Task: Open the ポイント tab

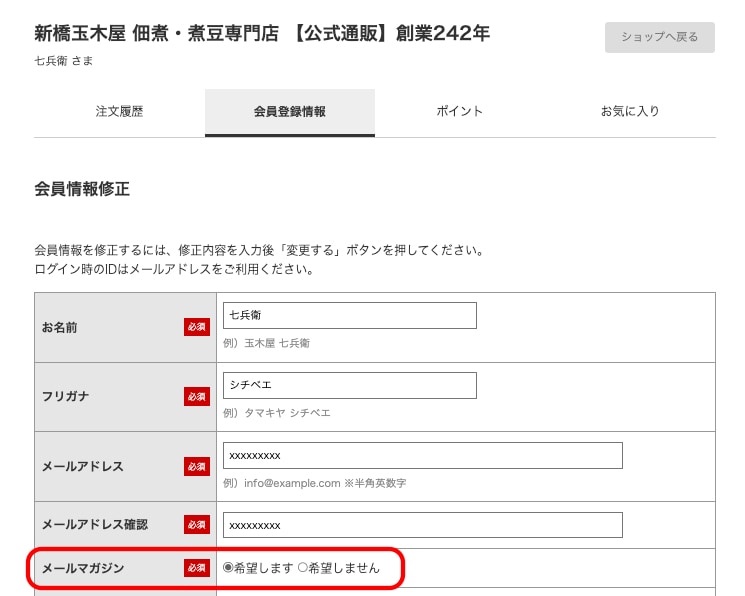Action: [x=459, y=112]
